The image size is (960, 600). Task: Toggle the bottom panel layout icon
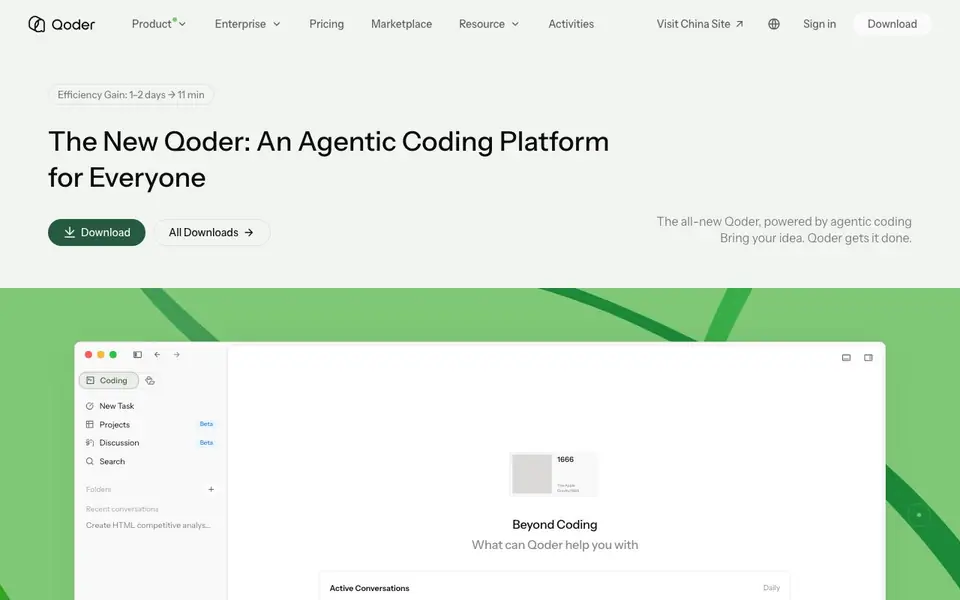(846, 358)
